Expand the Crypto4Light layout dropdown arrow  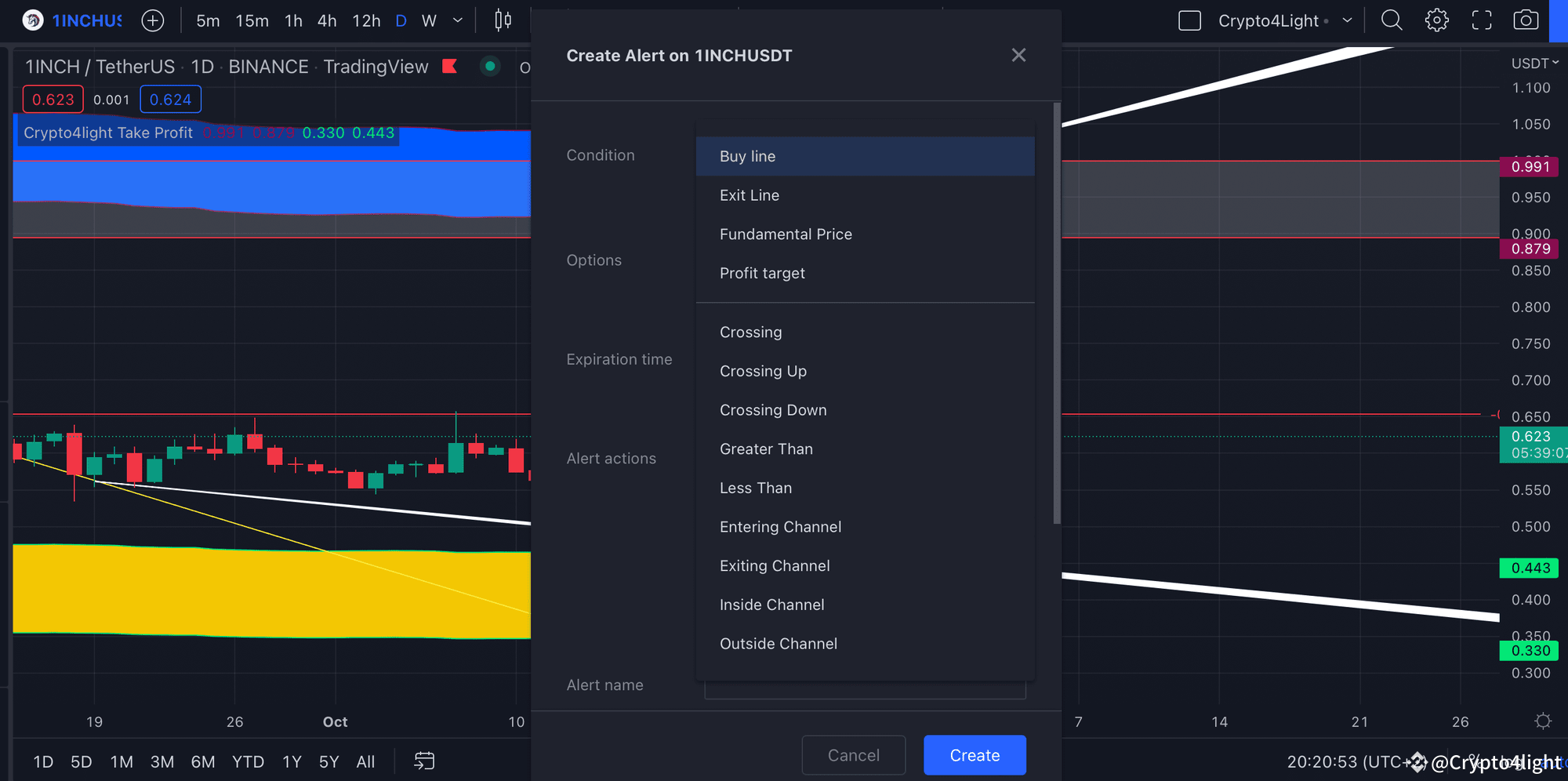click(1348, 20)
